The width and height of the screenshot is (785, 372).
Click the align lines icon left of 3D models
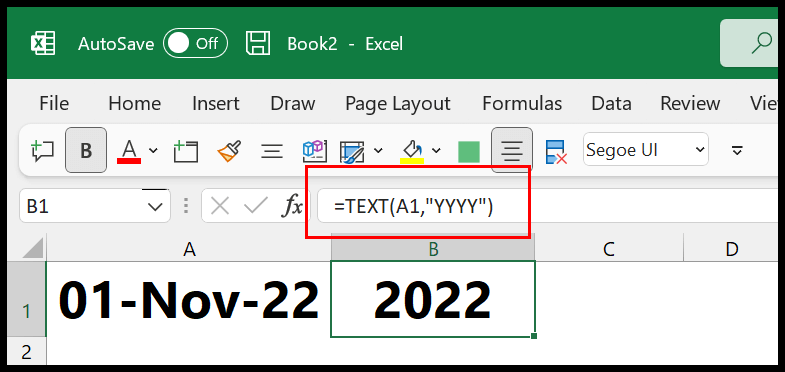click(272, 150)
